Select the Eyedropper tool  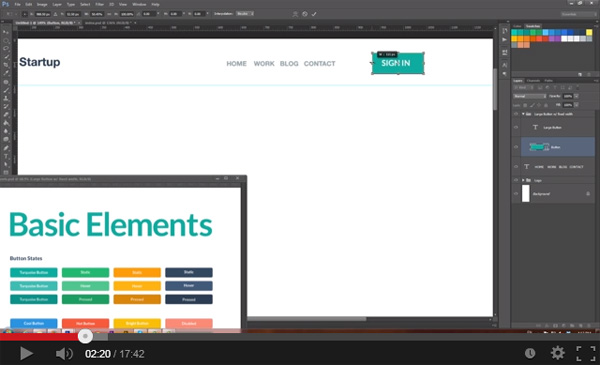tap(6, 73)
